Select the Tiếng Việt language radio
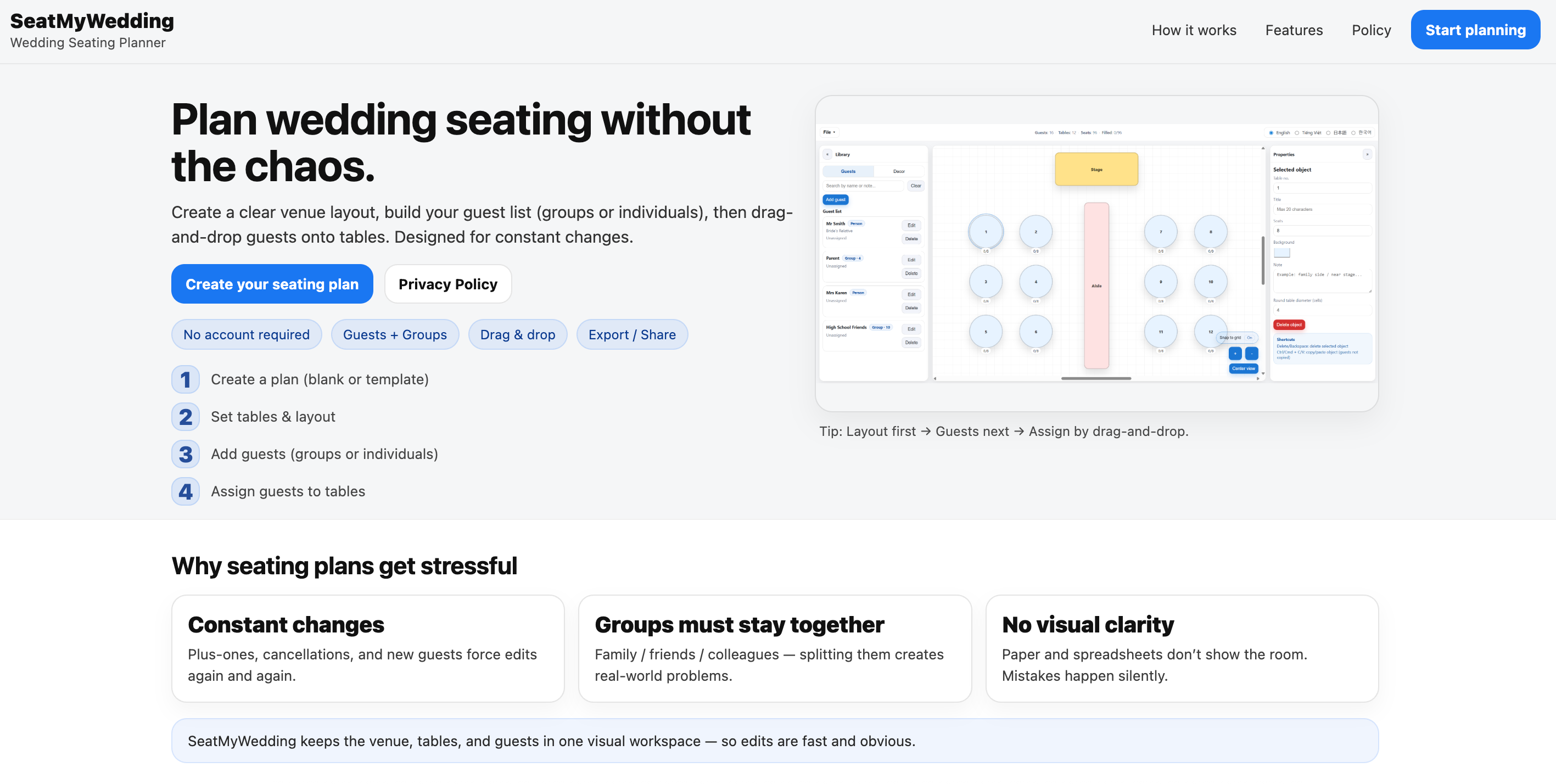The image size is (1556, 784). coord(1297,132)
